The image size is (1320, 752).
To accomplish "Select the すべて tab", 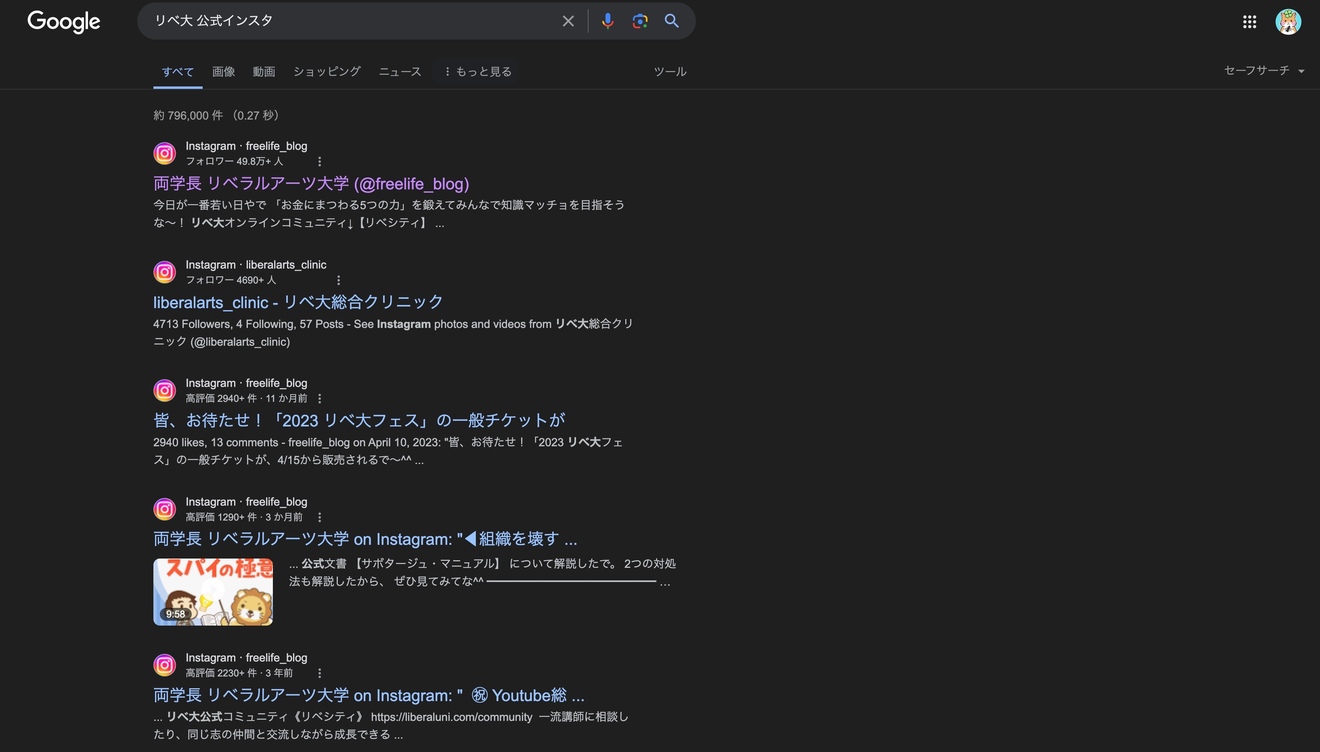I will pyautogui.click(x=178, y=72).
